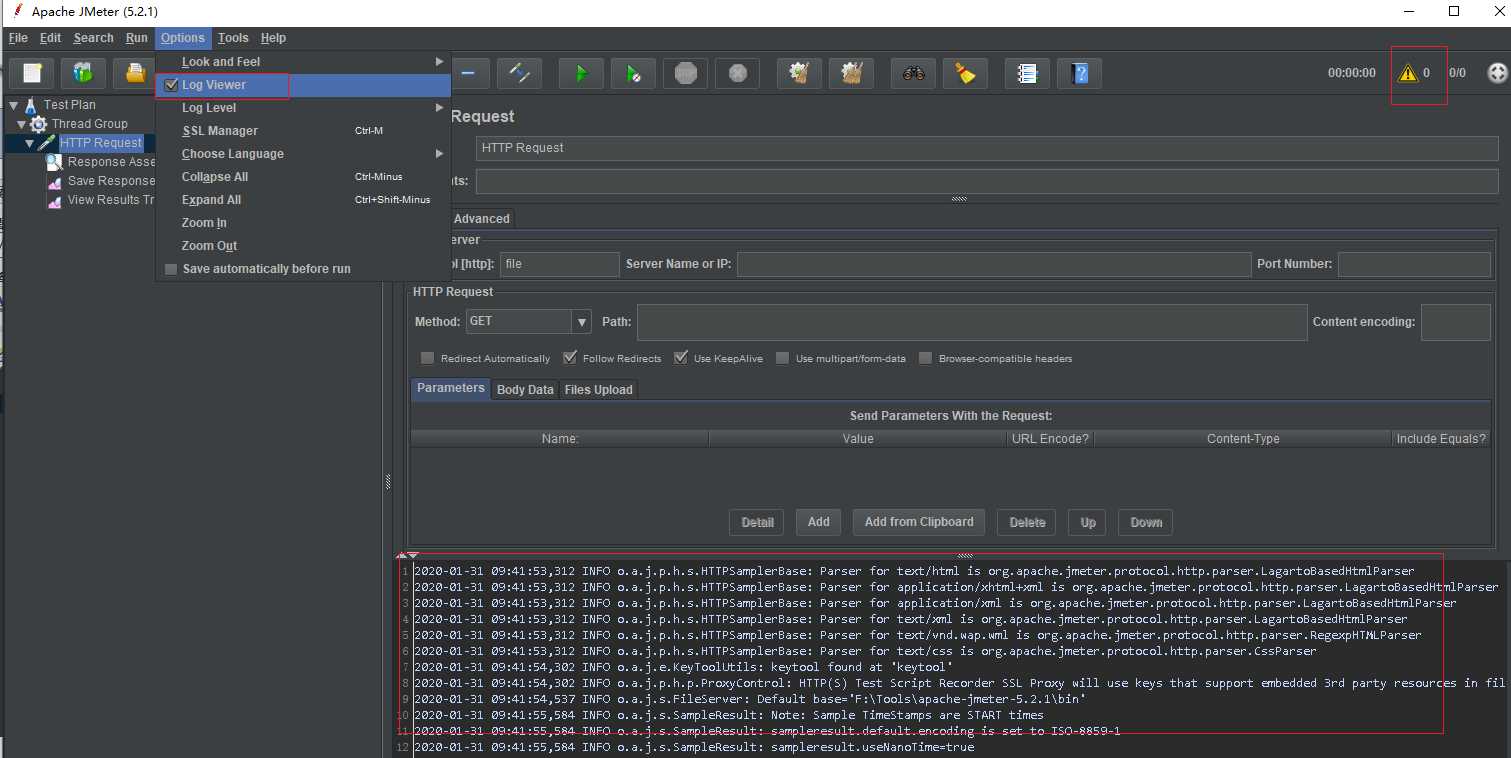
Task: Choose Zoom In menu entry
Action: point(303,223)
